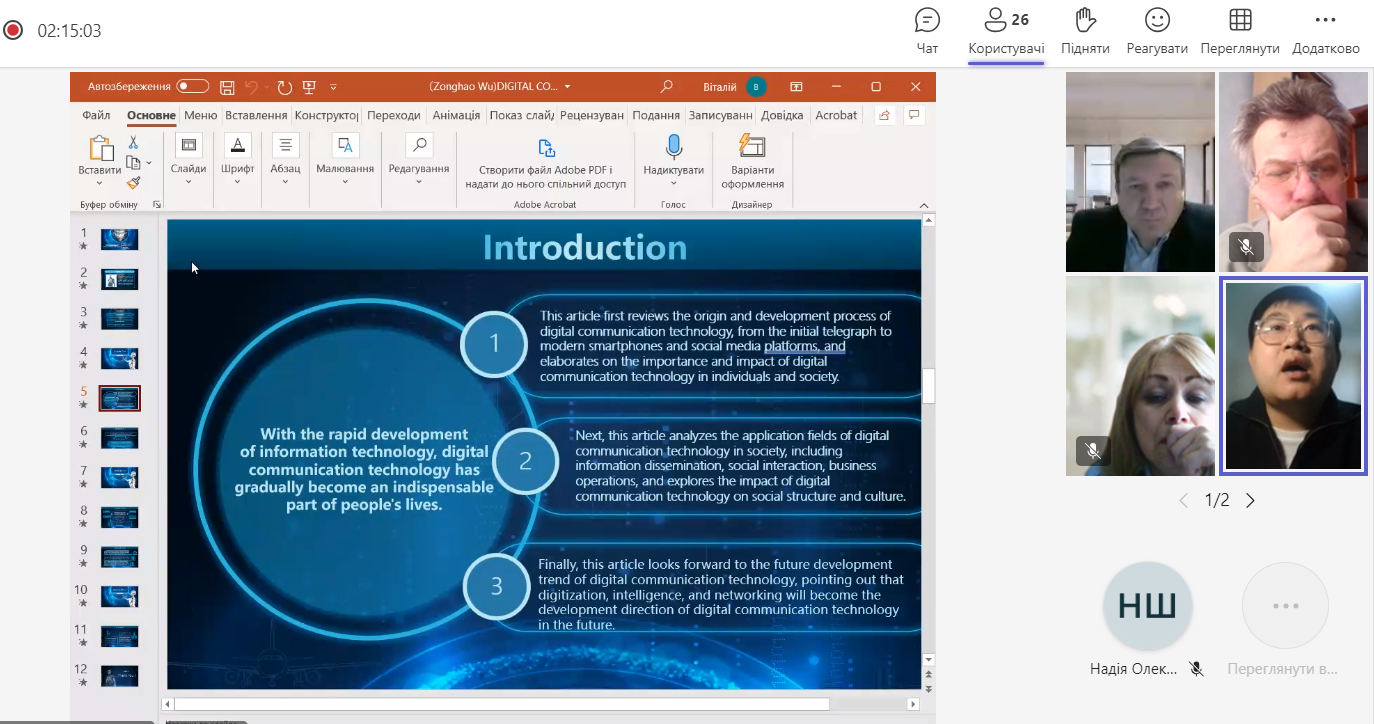This screenshot has height=724, width=1374.
Task: Switch to the Меню ribbon tab
Action: [200, 115]
